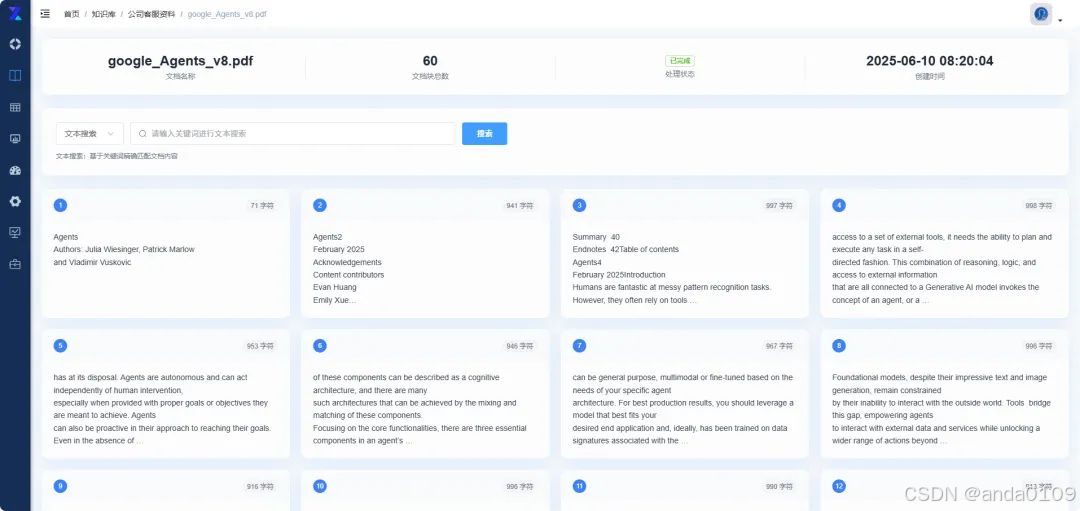Open the monitor chart sidebar icon
The height and width of the screenshot is (511, 1080).
tap(15, 138)
